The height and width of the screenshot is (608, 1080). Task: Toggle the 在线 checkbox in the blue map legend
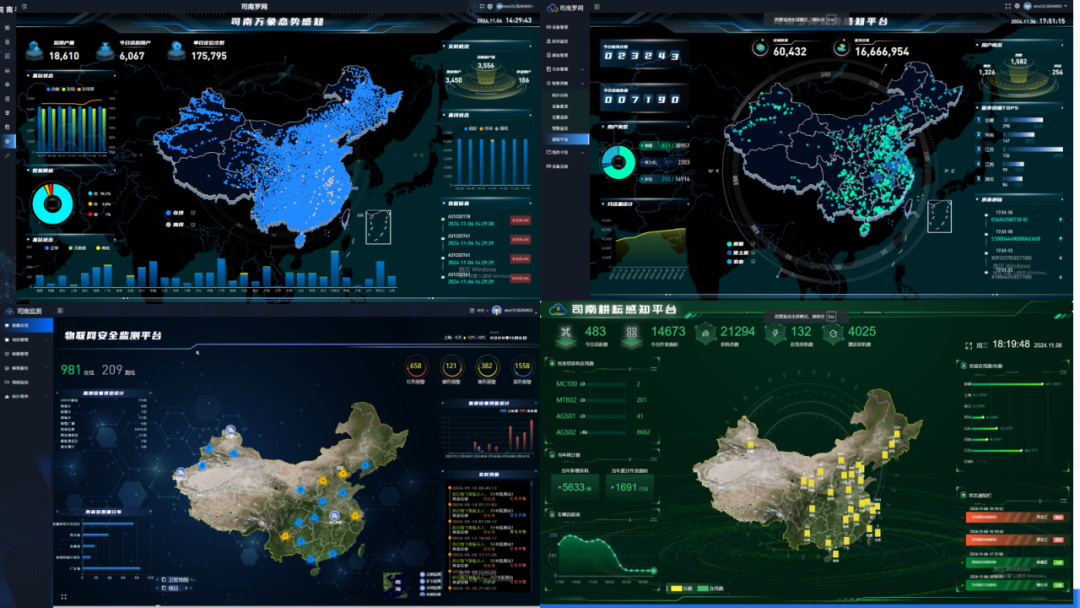pos(169,213)
